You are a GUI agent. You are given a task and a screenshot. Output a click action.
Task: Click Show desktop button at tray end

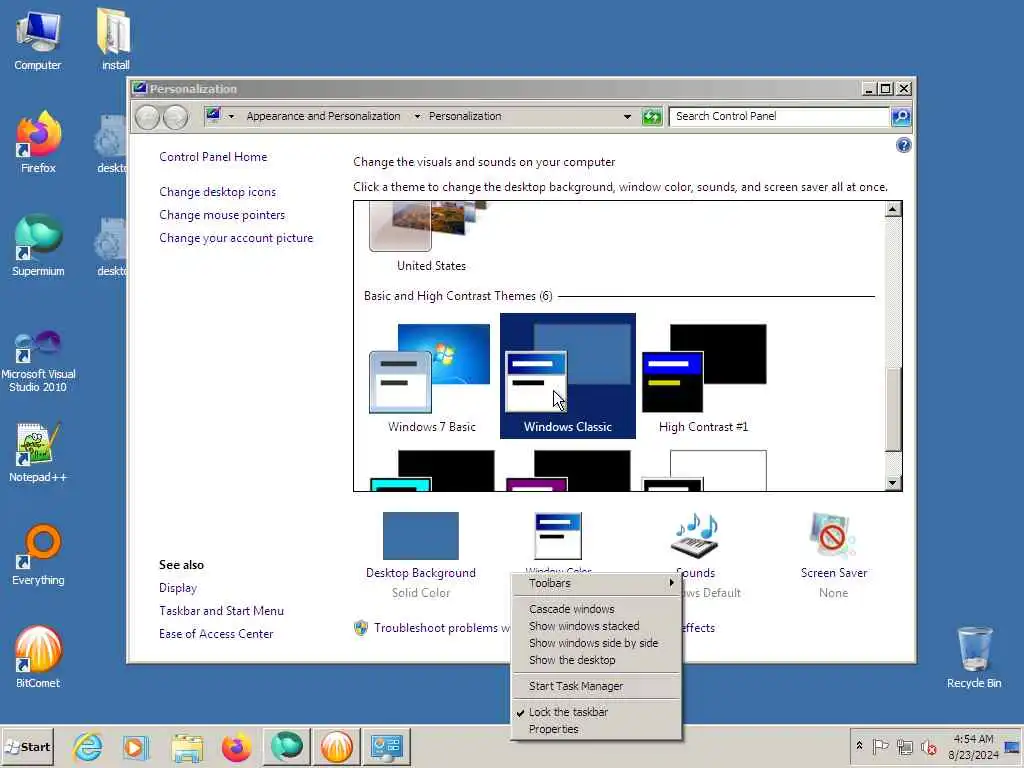click(x=1012, y=746)
